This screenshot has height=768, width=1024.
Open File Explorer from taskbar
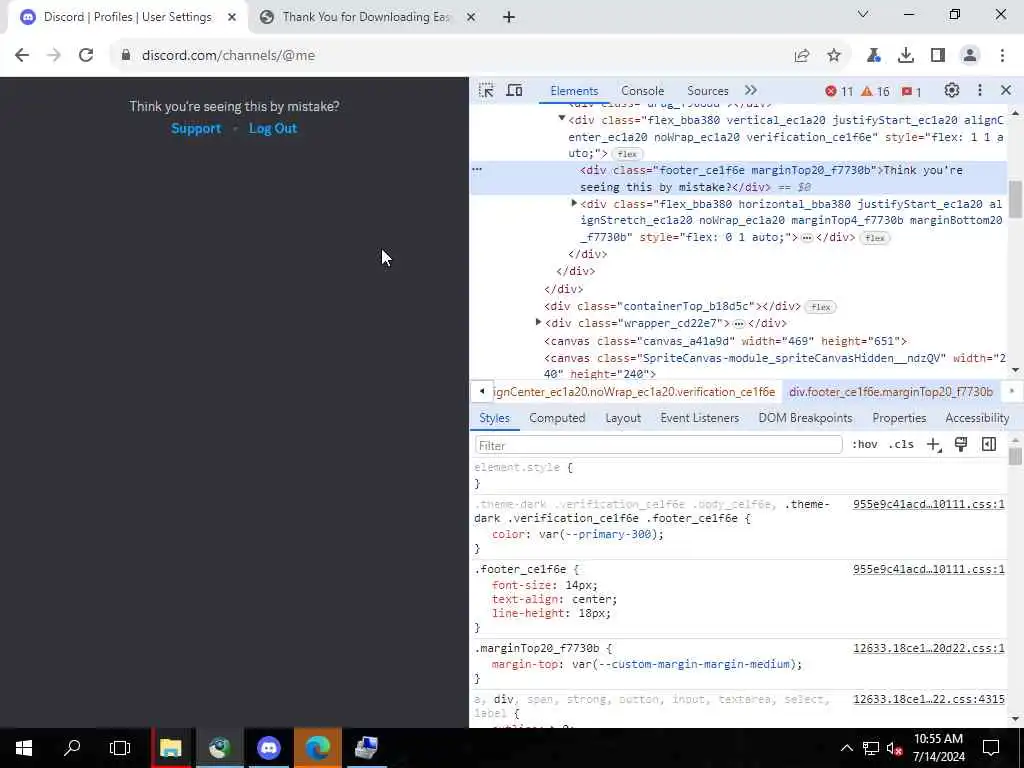170,748
